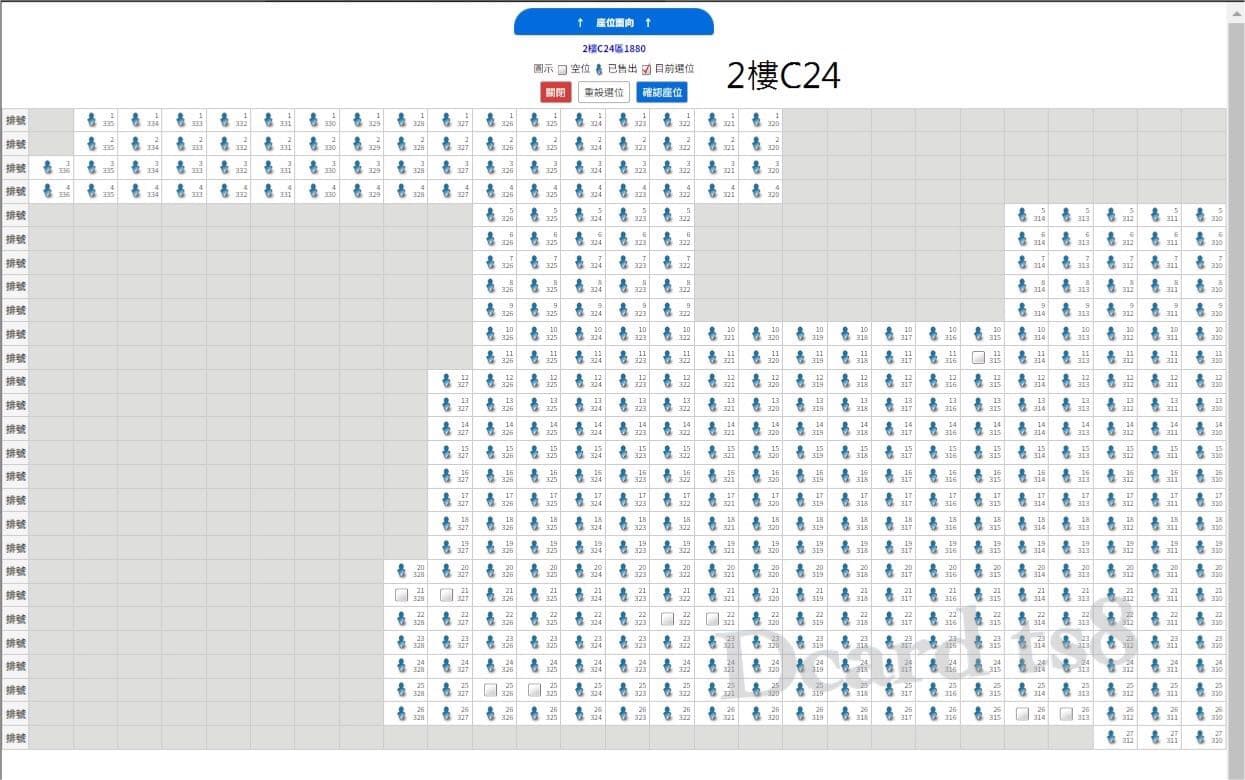Choose empty seat row 26 number 313
This screenshot has height=780, width=1245.
pos(1066,714)
